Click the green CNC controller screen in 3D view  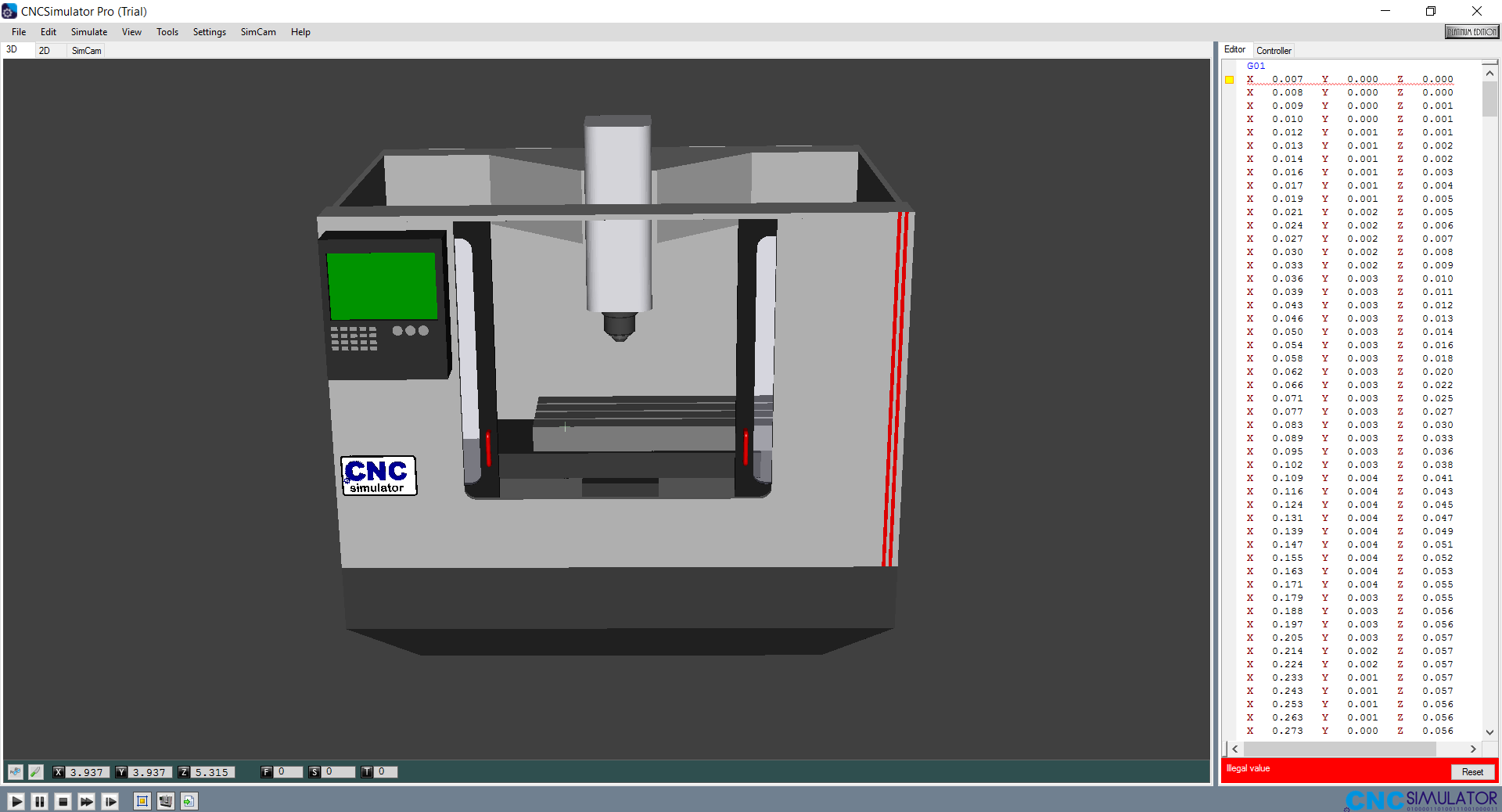tap(382, 286)
